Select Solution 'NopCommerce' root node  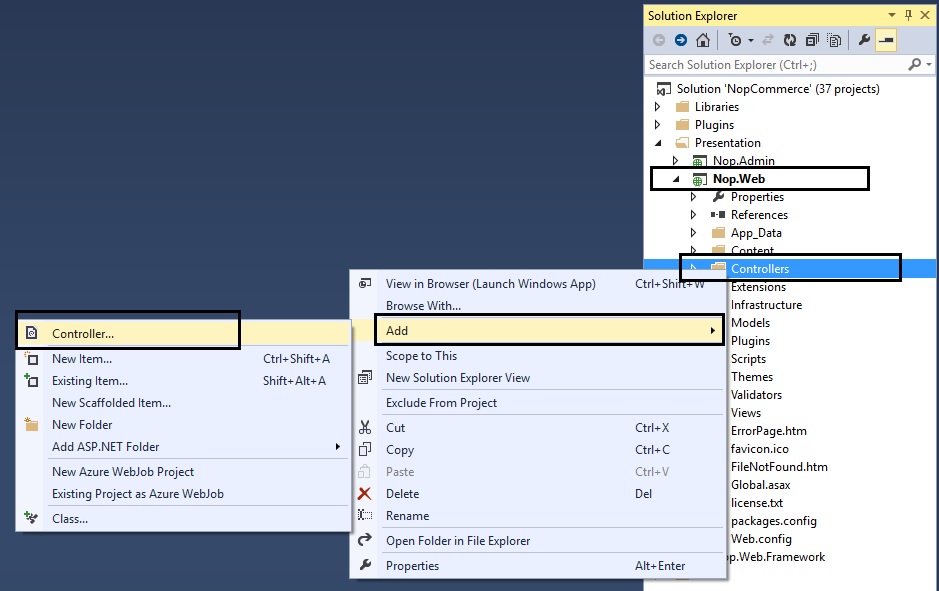[777, 89]
